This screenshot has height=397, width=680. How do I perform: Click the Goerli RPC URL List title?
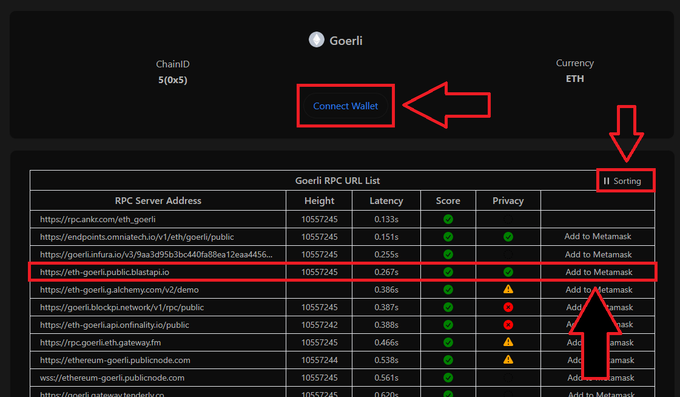[337, 180]
